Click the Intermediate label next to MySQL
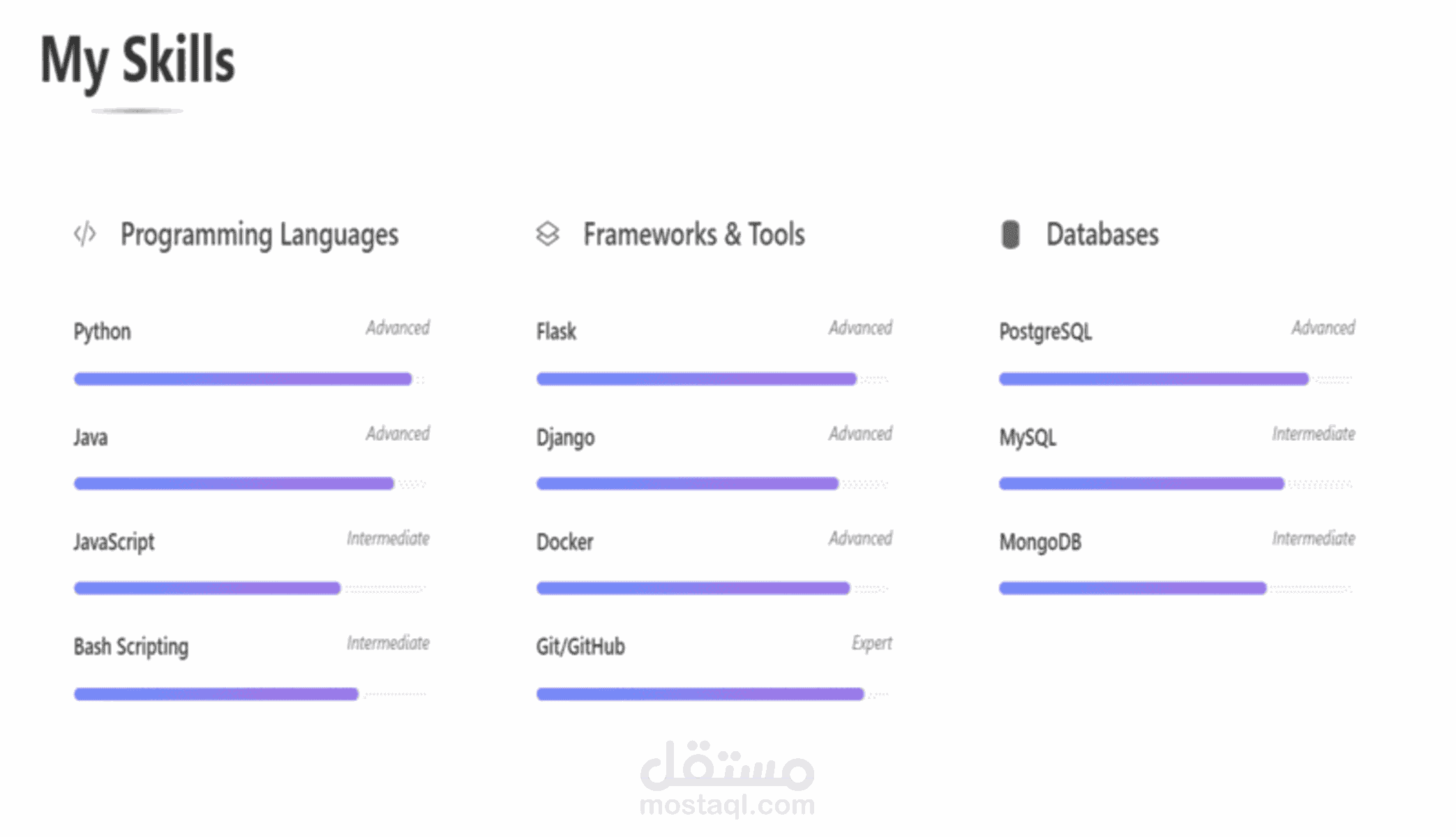 (1313, 434)
